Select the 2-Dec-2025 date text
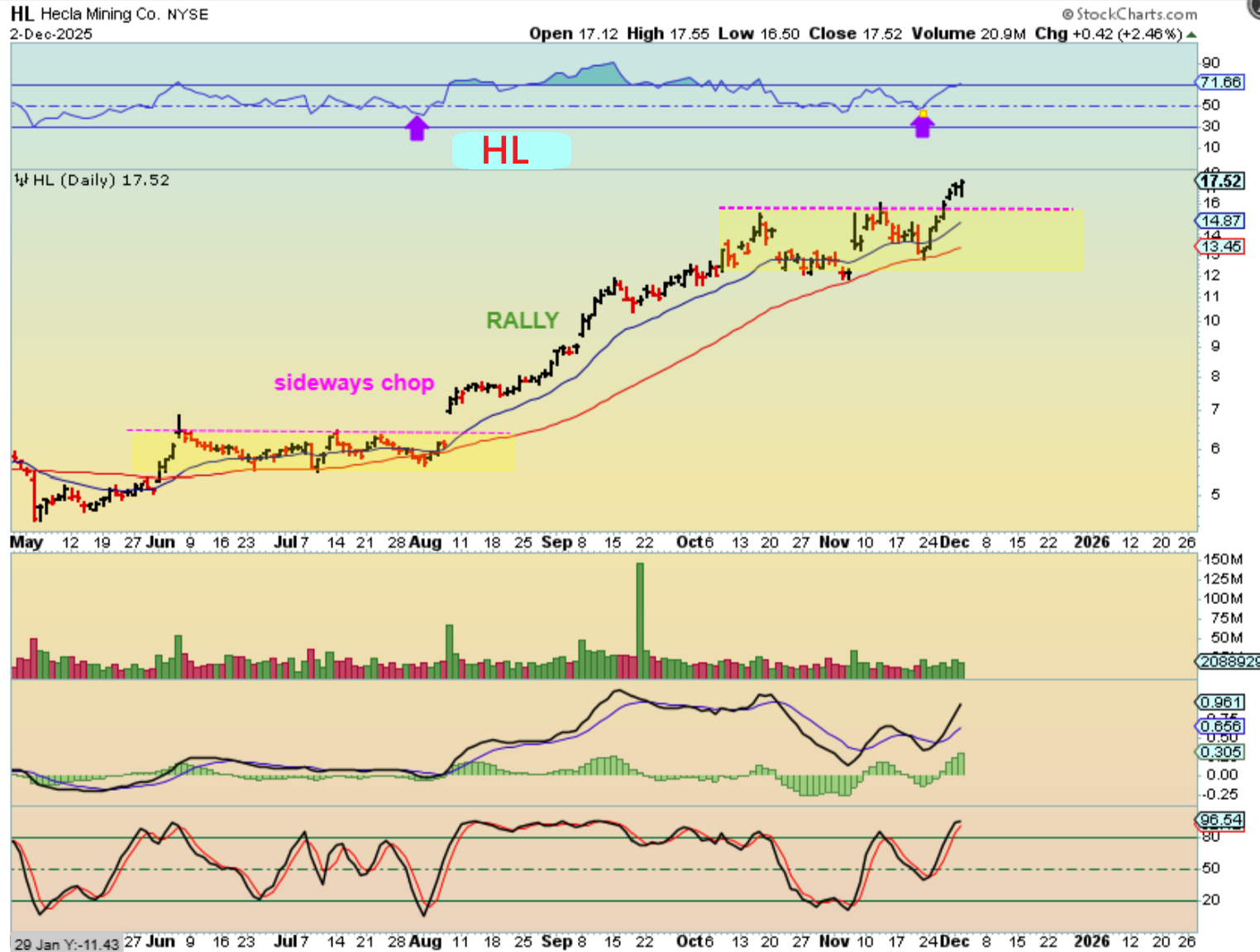 (51, 35)
